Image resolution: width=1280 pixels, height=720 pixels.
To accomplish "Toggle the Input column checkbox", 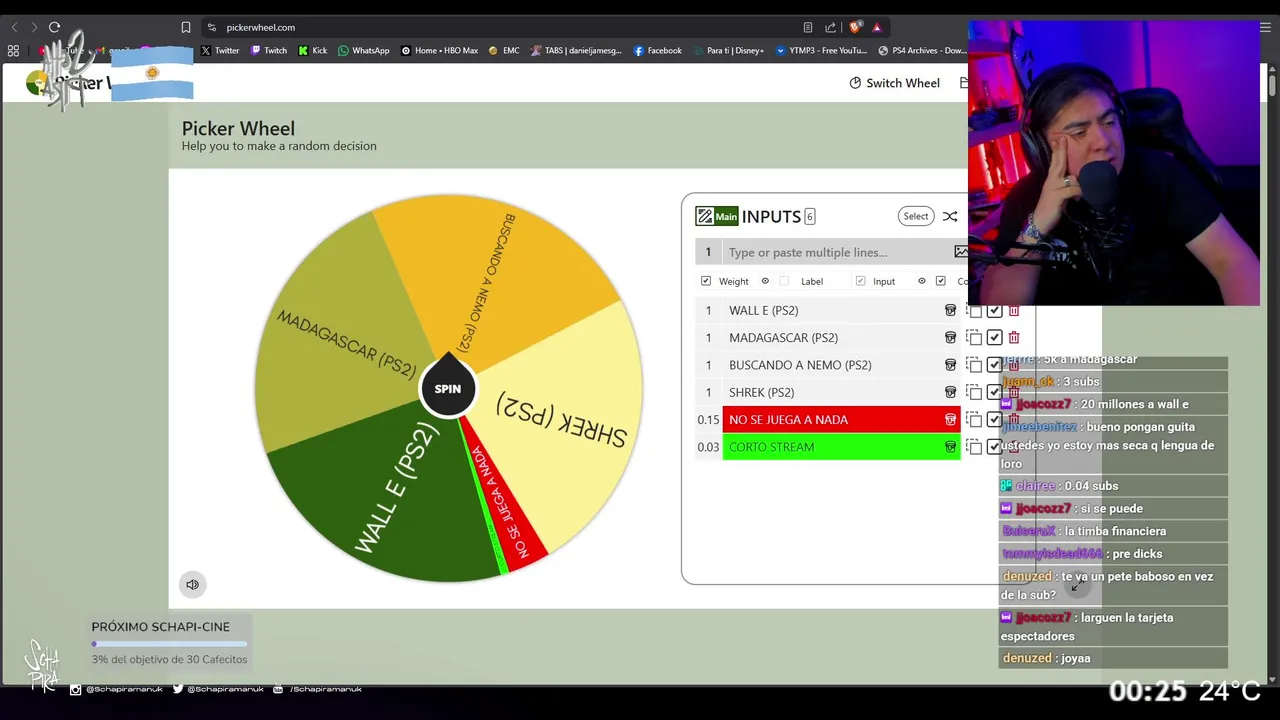I will (x=860, y=281).
